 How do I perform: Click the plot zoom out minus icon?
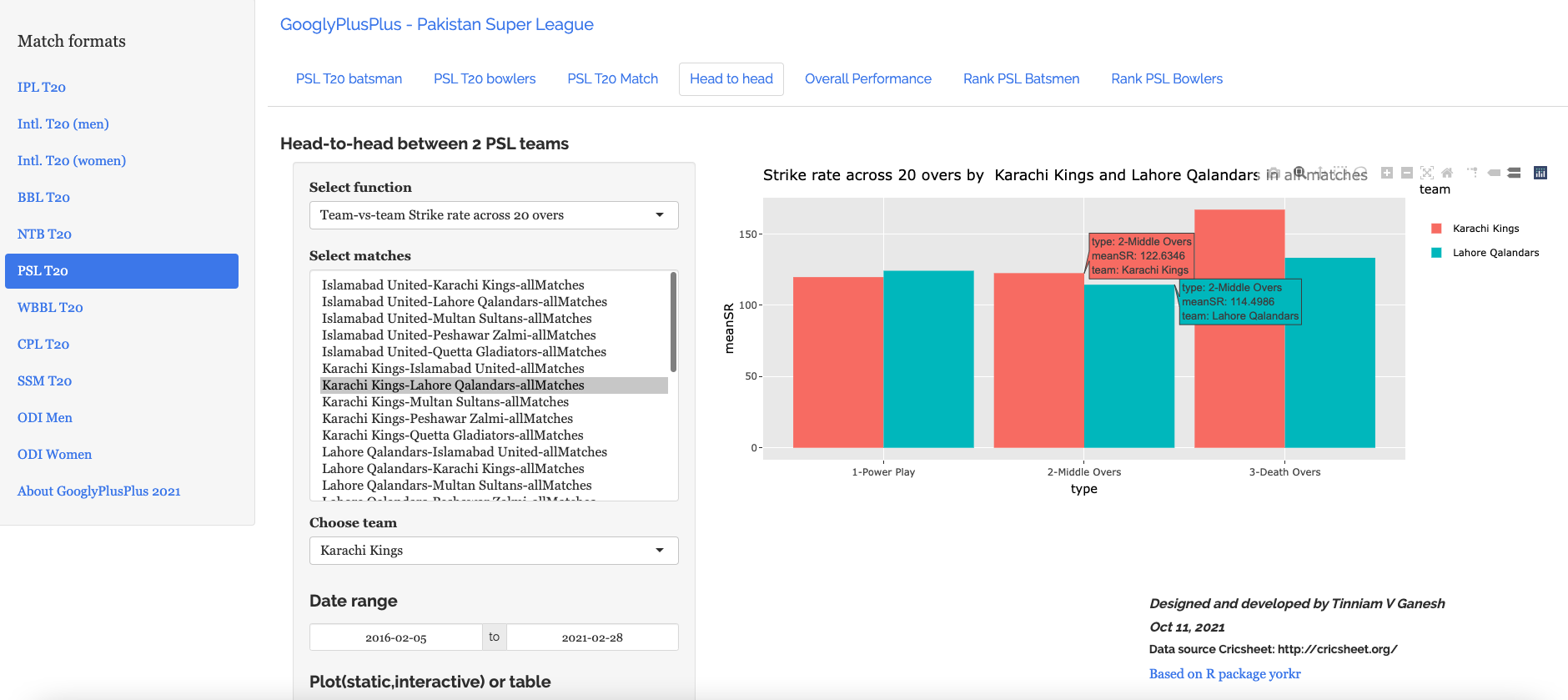tap(1407, 173)
